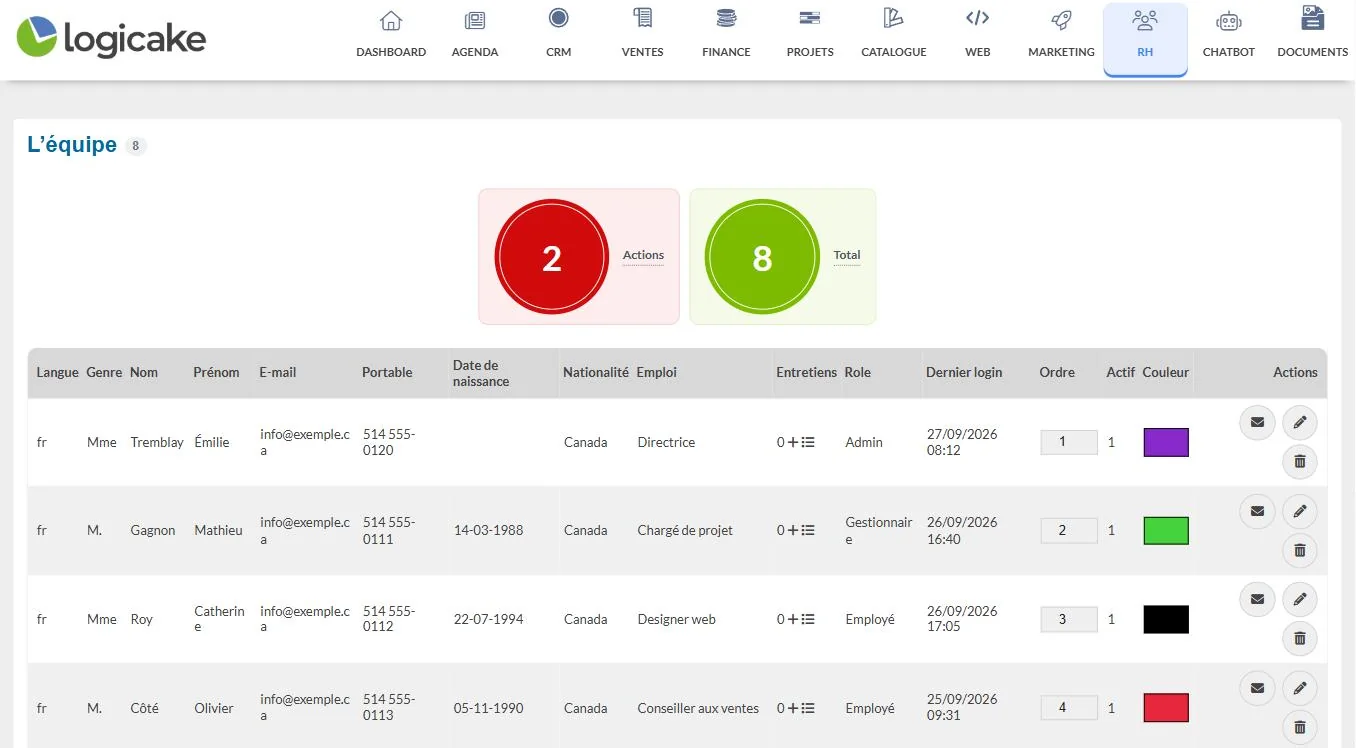
Task: Open the Agenda module
Action: coord(475,35)
